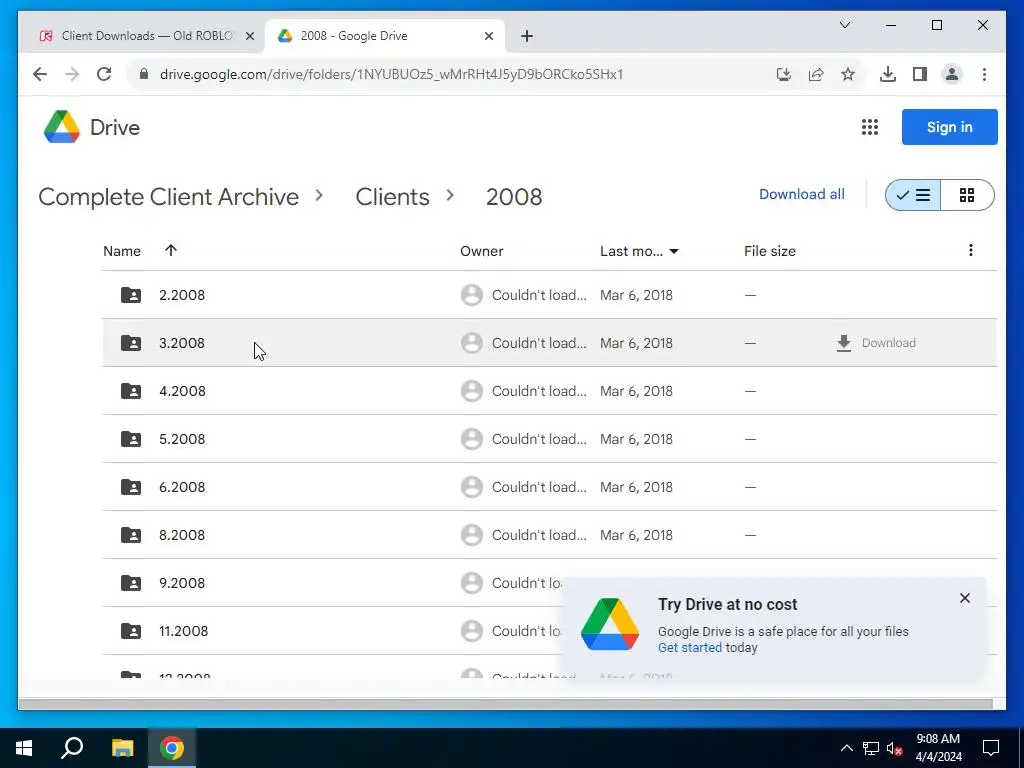Open a new browser tab
This screenshot has width=1024, height=768.
[527, 36]
